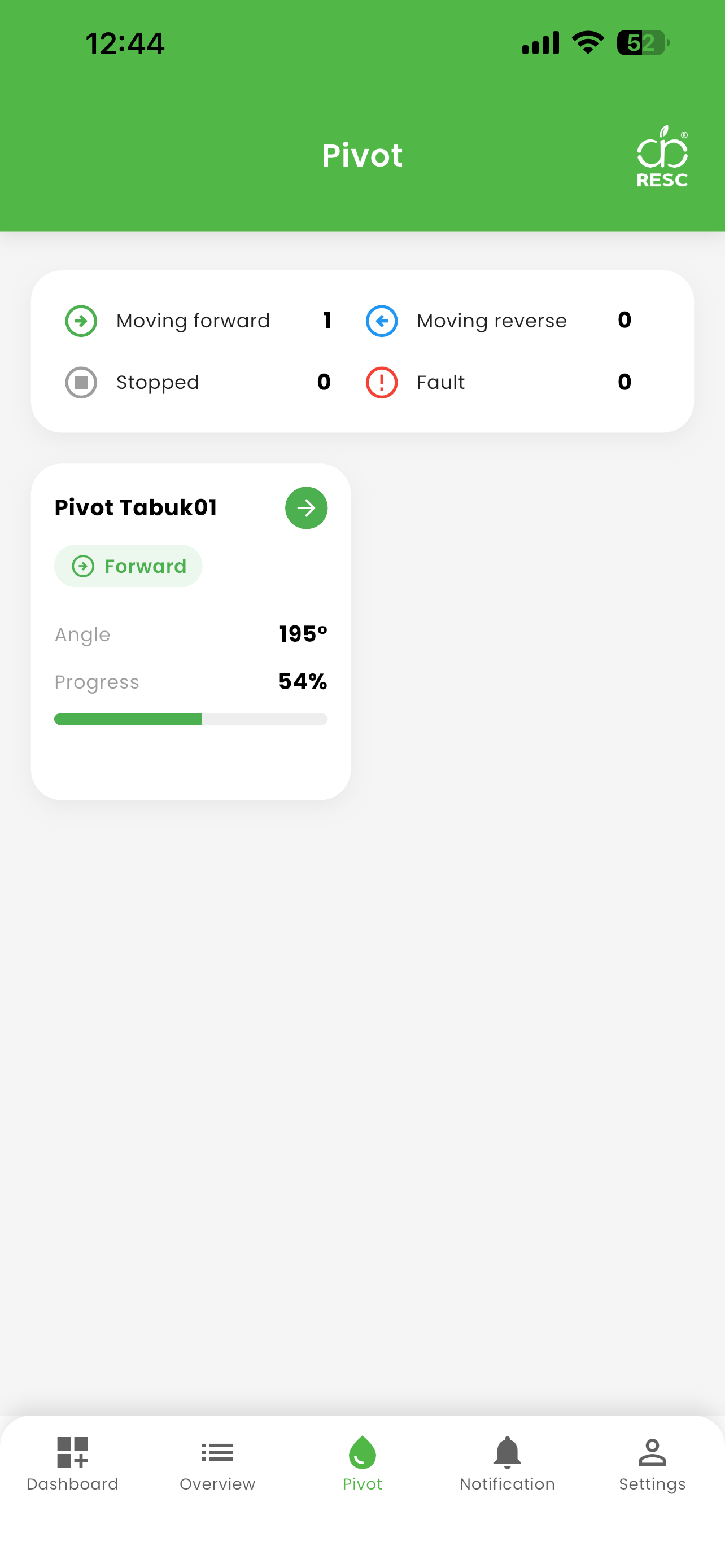This screenshot has height=1568, width=725.
Task: Tap the Moving forward count 1
Action: click(x=327, y=320)
